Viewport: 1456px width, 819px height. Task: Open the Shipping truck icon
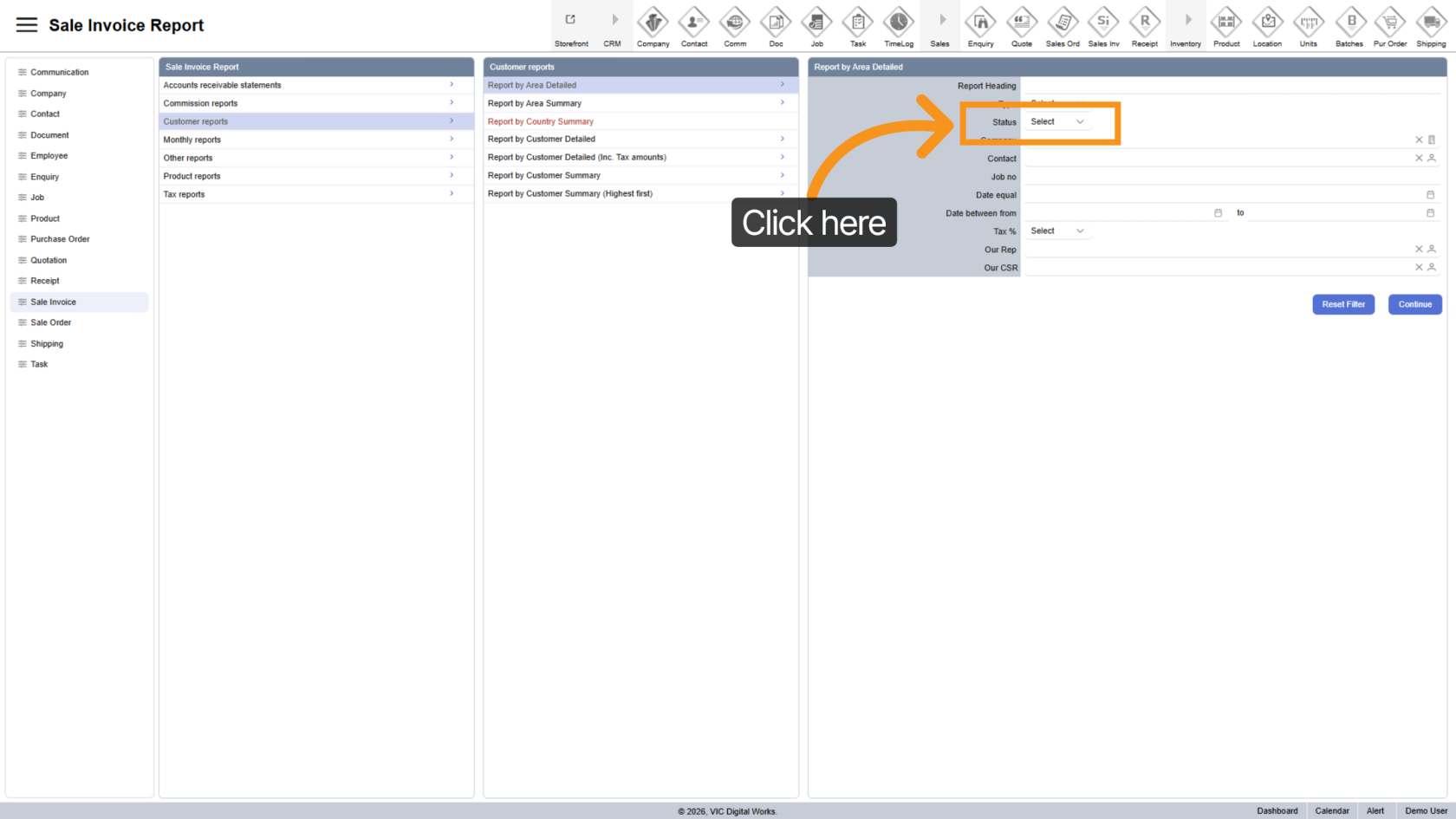[1430, 22]
